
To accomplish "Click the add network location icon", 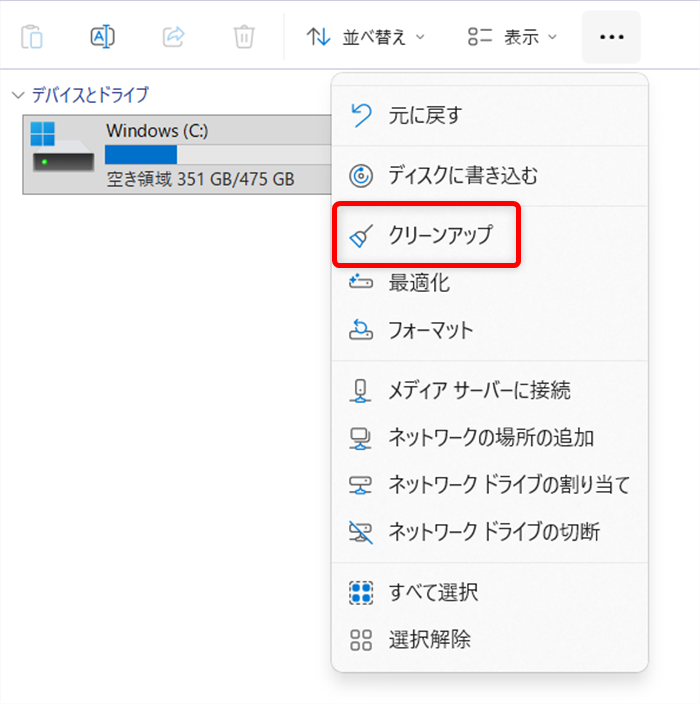I will (x=360, y=438).
